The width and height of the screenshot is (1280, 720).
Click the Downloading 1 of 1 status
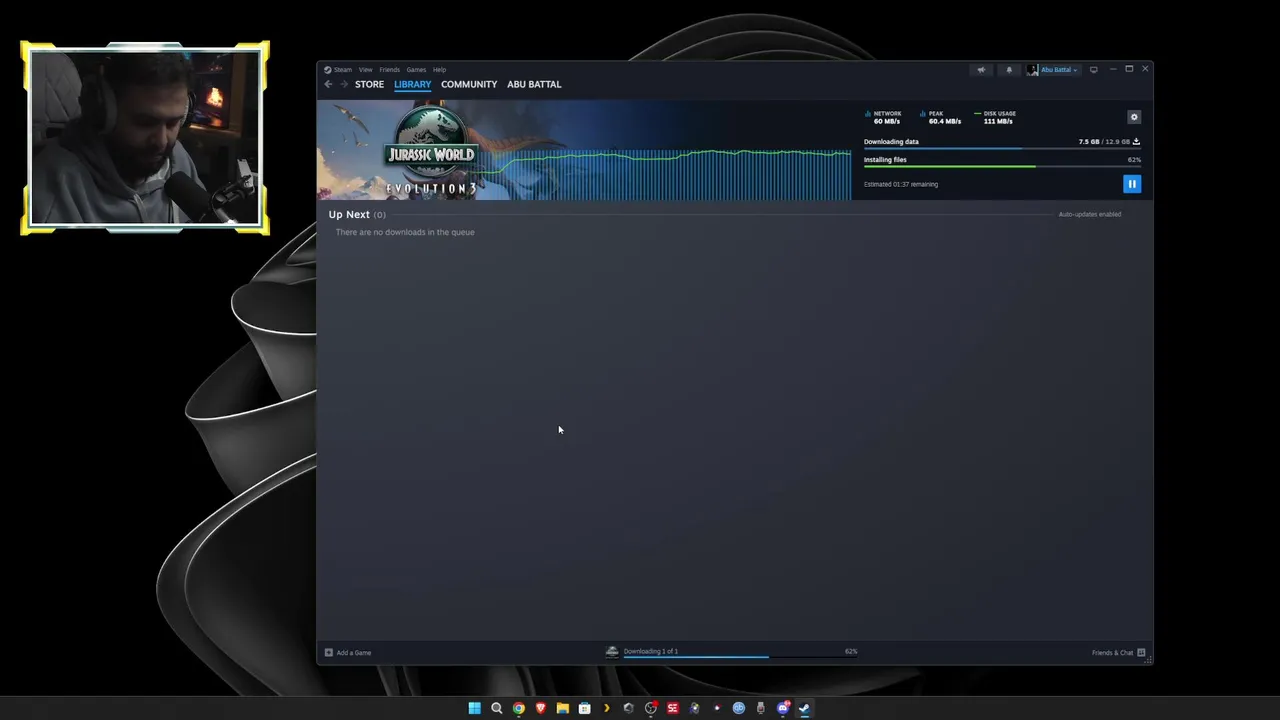pos(651,651)
